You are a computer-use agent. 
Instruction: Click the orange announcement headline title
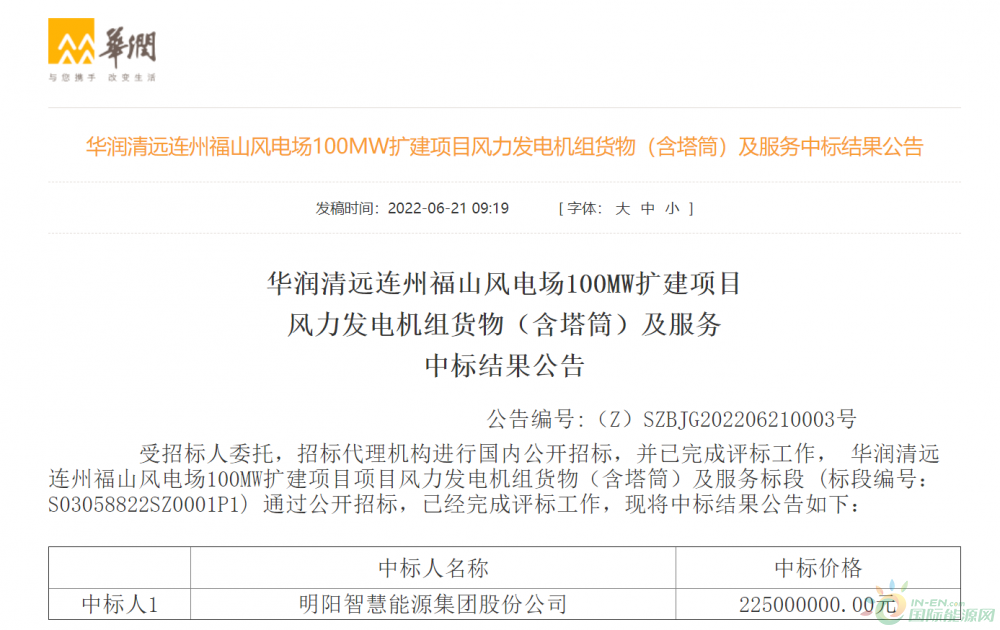[x=504, y=147]
